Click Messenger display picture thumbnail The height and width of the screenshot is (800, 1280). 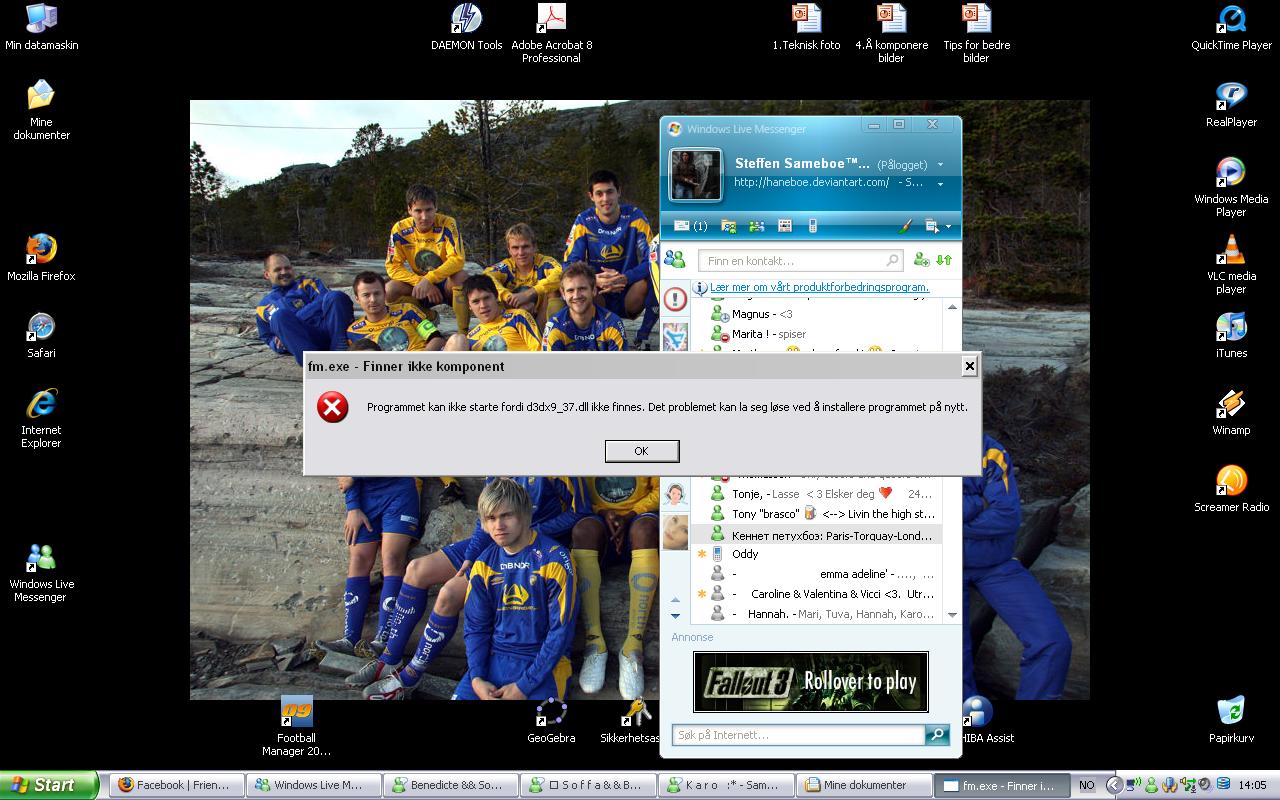coord(695,175)
